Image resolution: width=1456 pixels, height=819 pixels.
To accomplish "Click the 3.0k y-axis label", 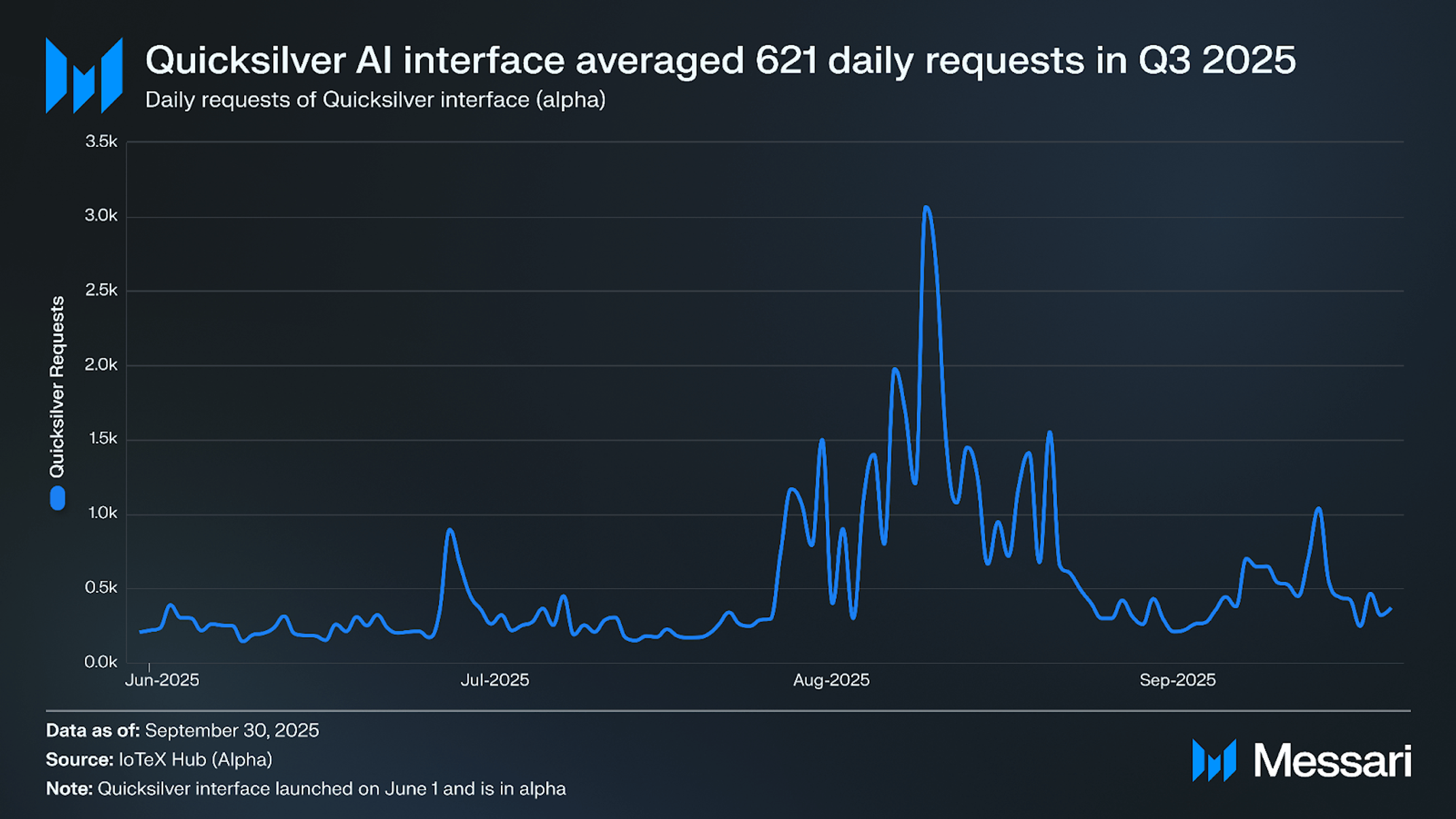I will (101, 215).
